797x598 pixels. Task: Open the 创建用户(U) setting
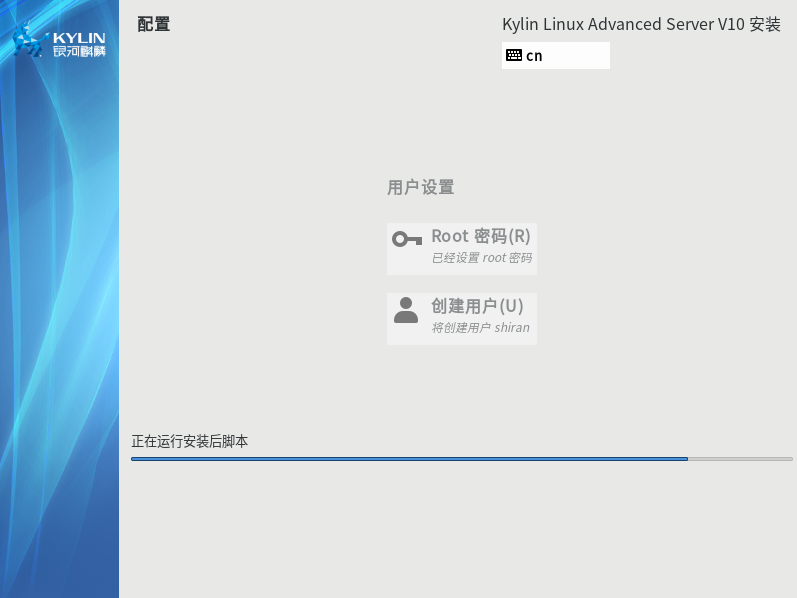(x=477, y=306)
